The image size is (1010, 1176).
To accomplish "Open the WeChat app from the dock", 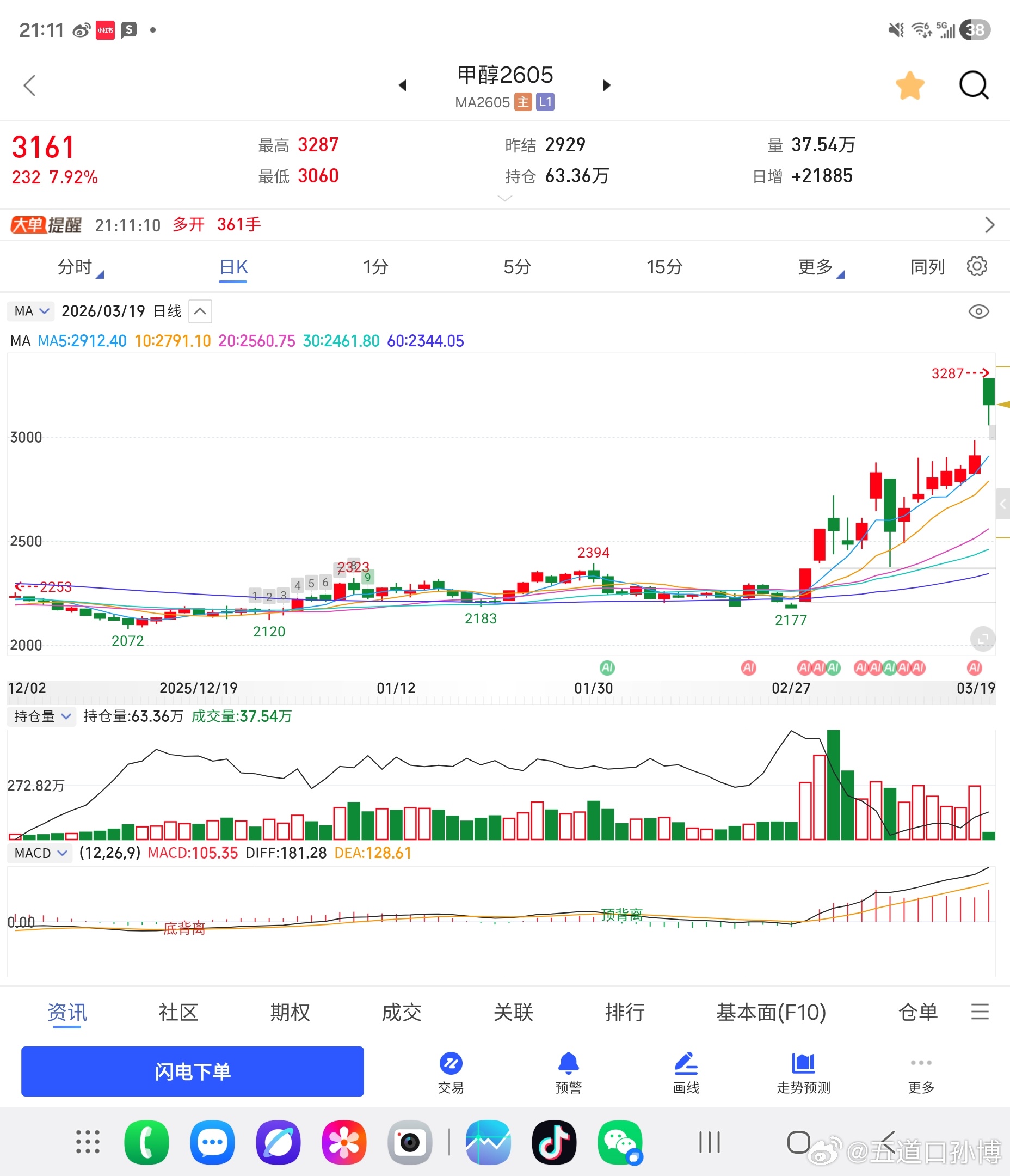I will click(620, 1142).
